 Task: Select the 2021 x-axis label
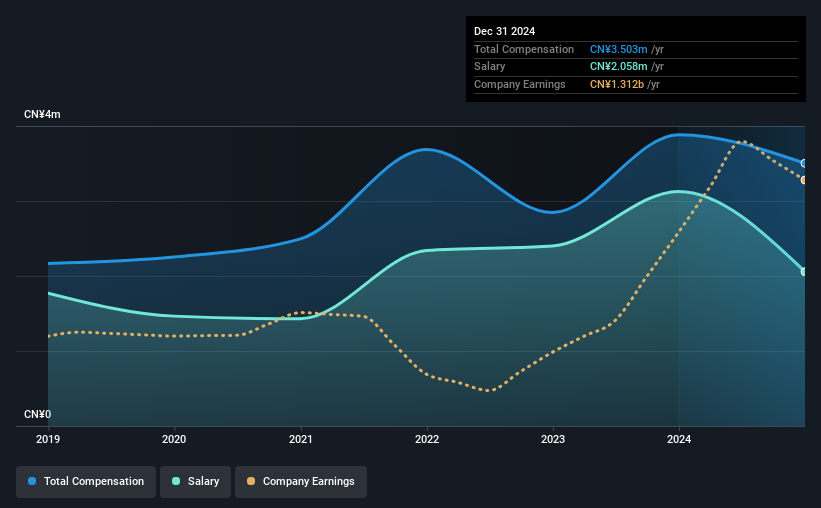[301, 439]
